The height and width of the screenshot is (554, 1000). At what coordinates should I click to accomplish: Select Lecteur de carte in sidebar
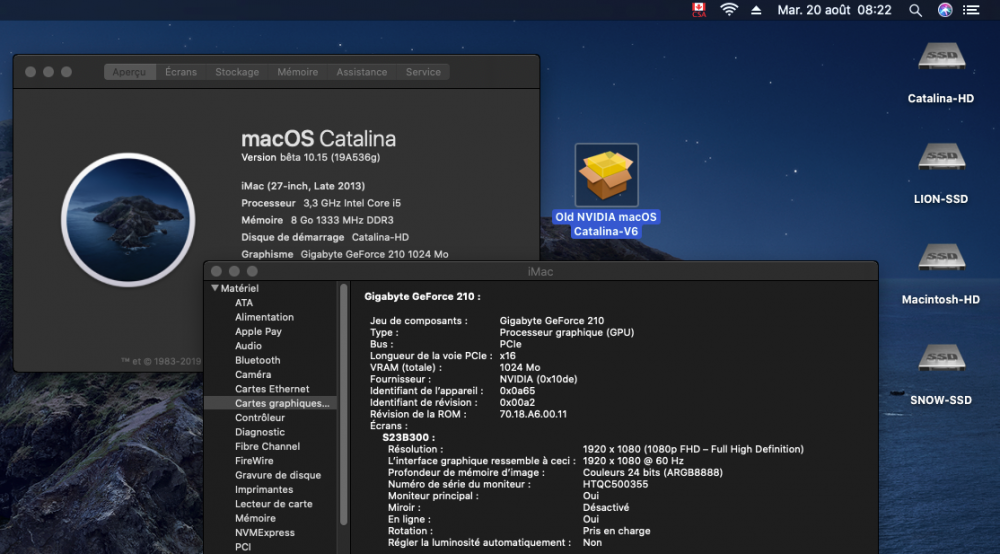tap(274, 504)
